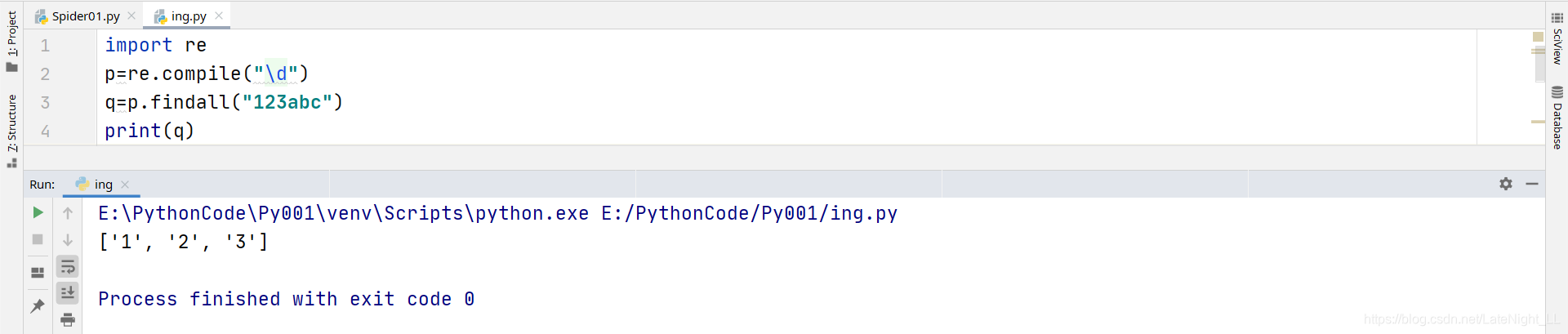Click the stop process square icon
Viewport: 1568px width, 334px height.
38,239
